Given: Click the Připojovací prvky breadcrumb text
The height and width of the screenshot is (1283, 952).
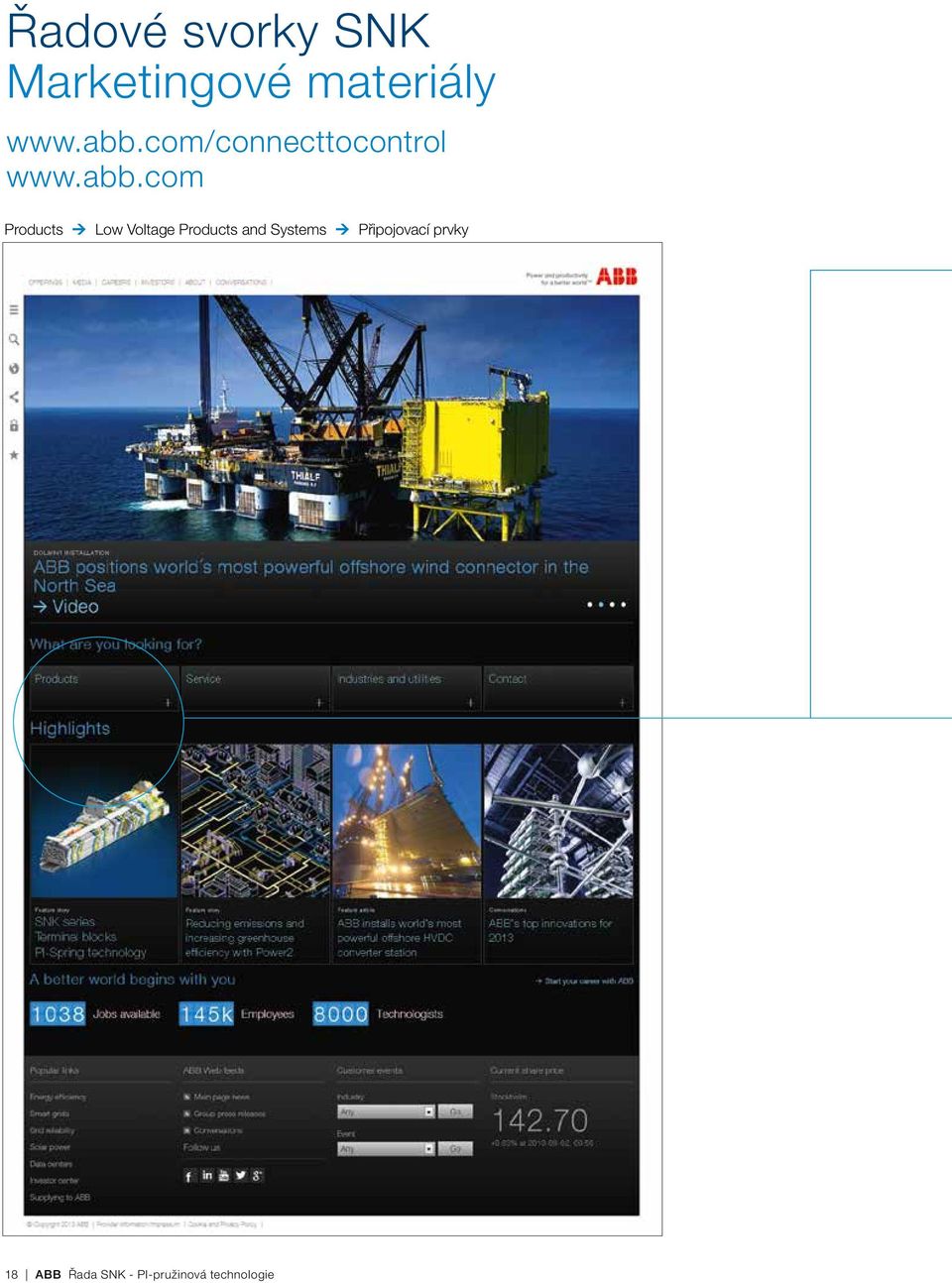Looking at the screenshot, I should coord(413,230).
